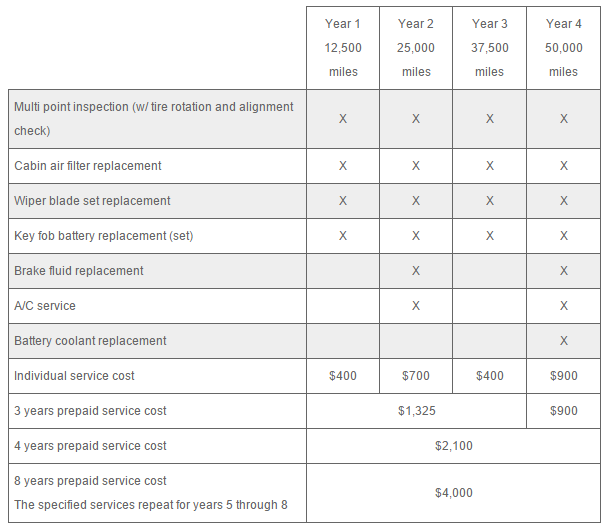603x525 pixels.
Task: Click the $2,100 four-year prepaid cost
Action: [454, 446]
